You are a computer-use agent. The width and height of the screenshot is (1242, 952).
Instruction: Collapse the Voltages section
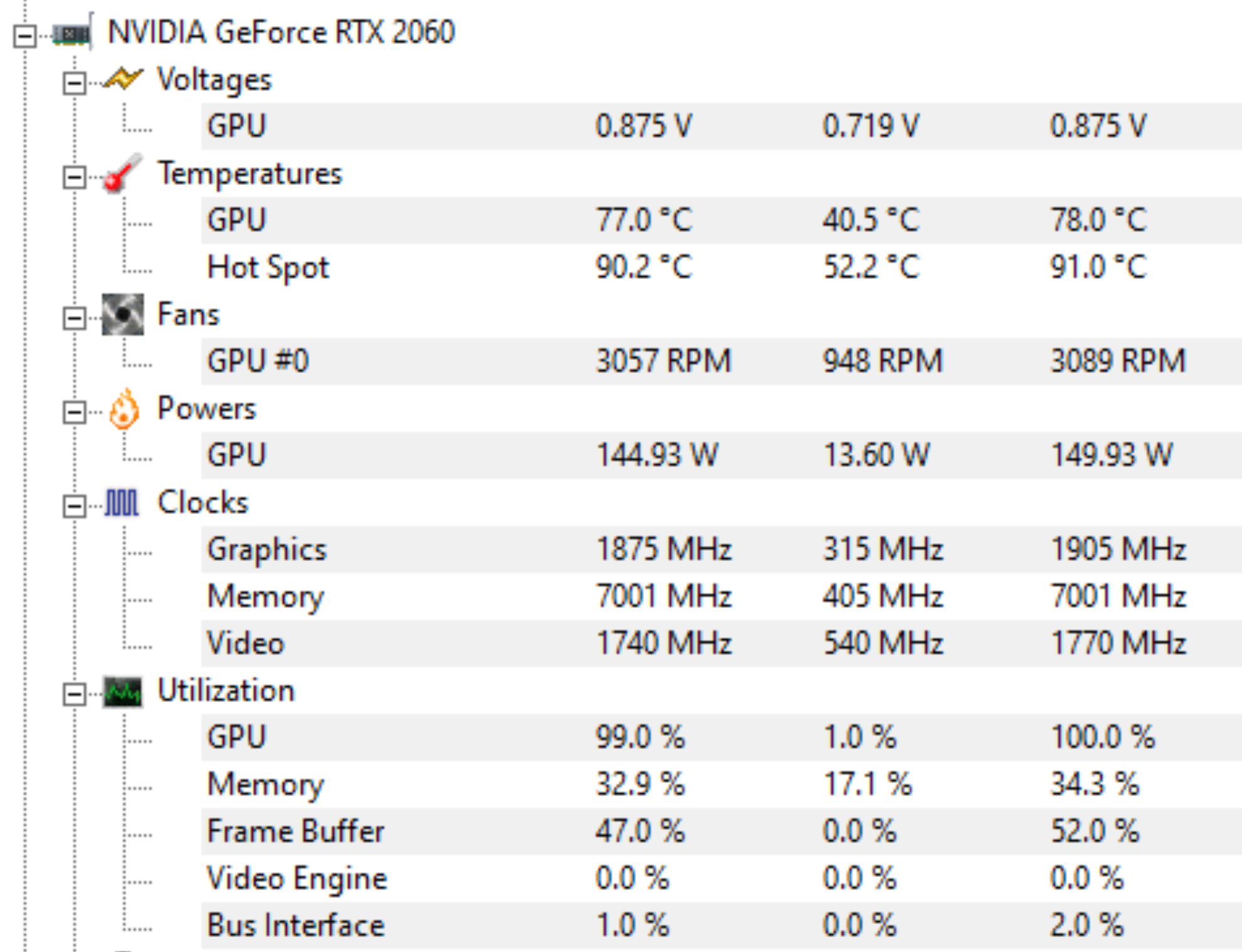(75, 83)
